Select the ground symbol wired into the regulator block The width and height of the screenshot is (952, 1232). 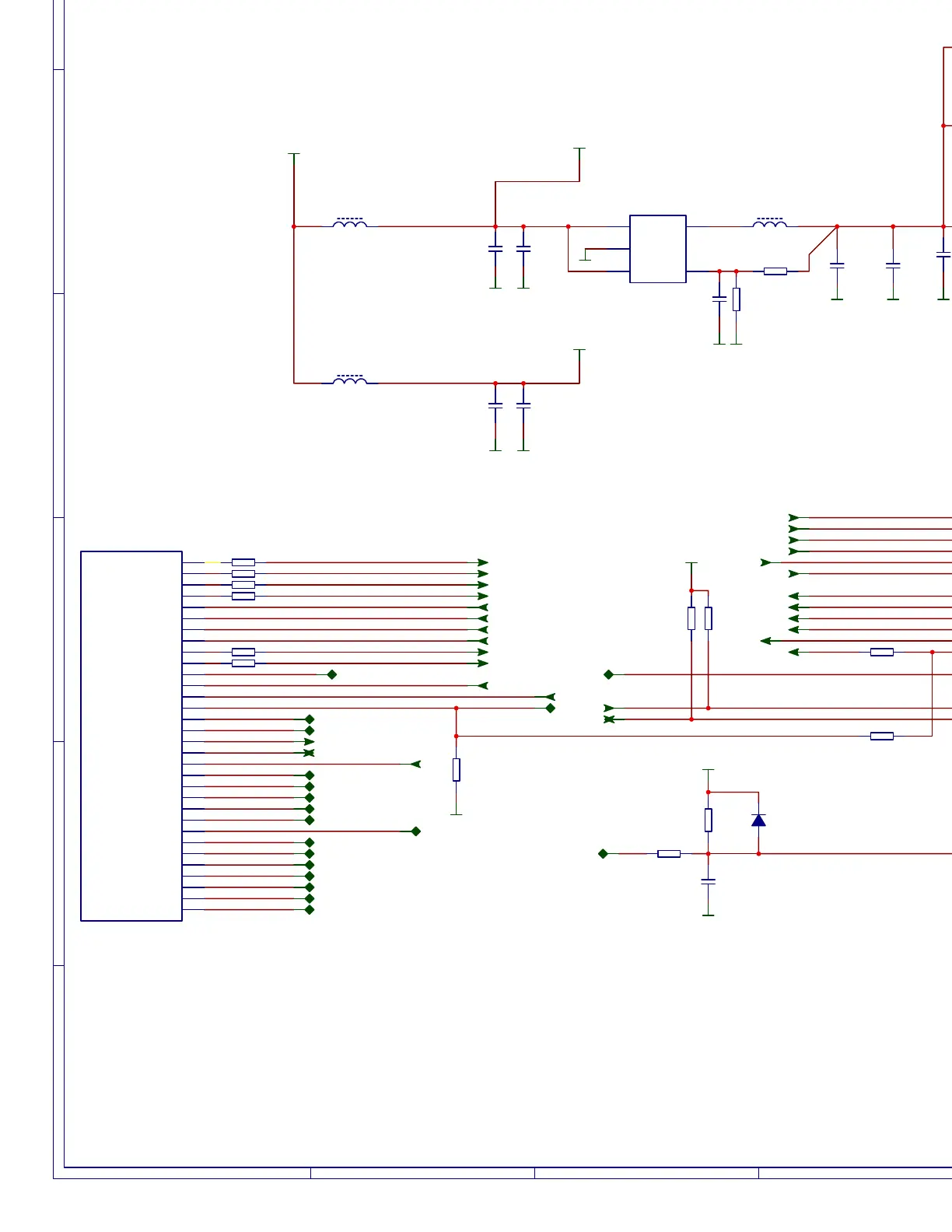pos(586,255)
